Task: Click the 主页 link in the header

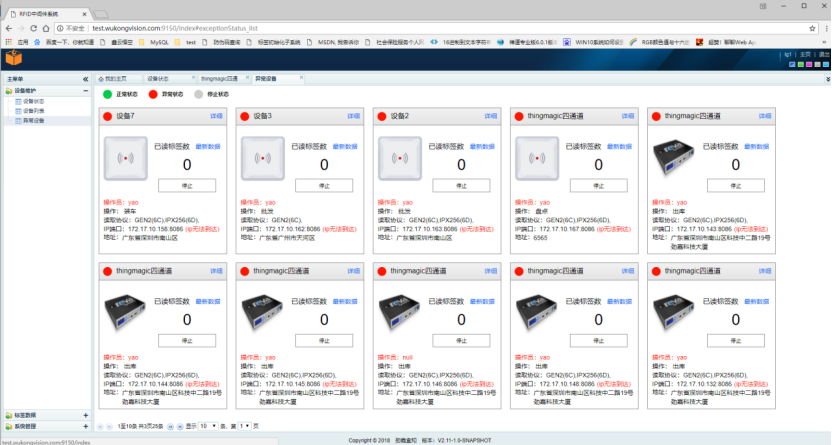Action: coord(805,55)
